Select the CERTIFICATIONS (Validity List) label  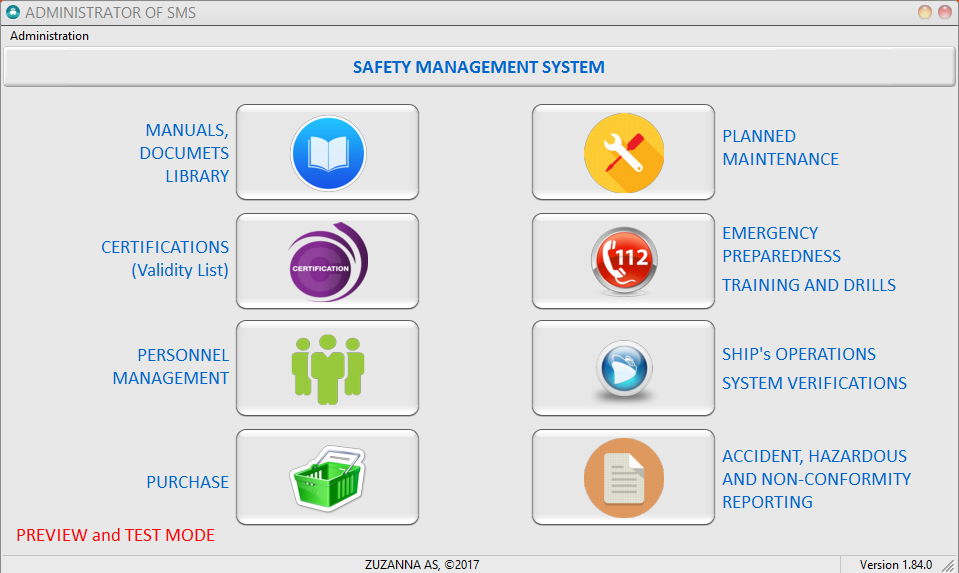pos(165,258)
